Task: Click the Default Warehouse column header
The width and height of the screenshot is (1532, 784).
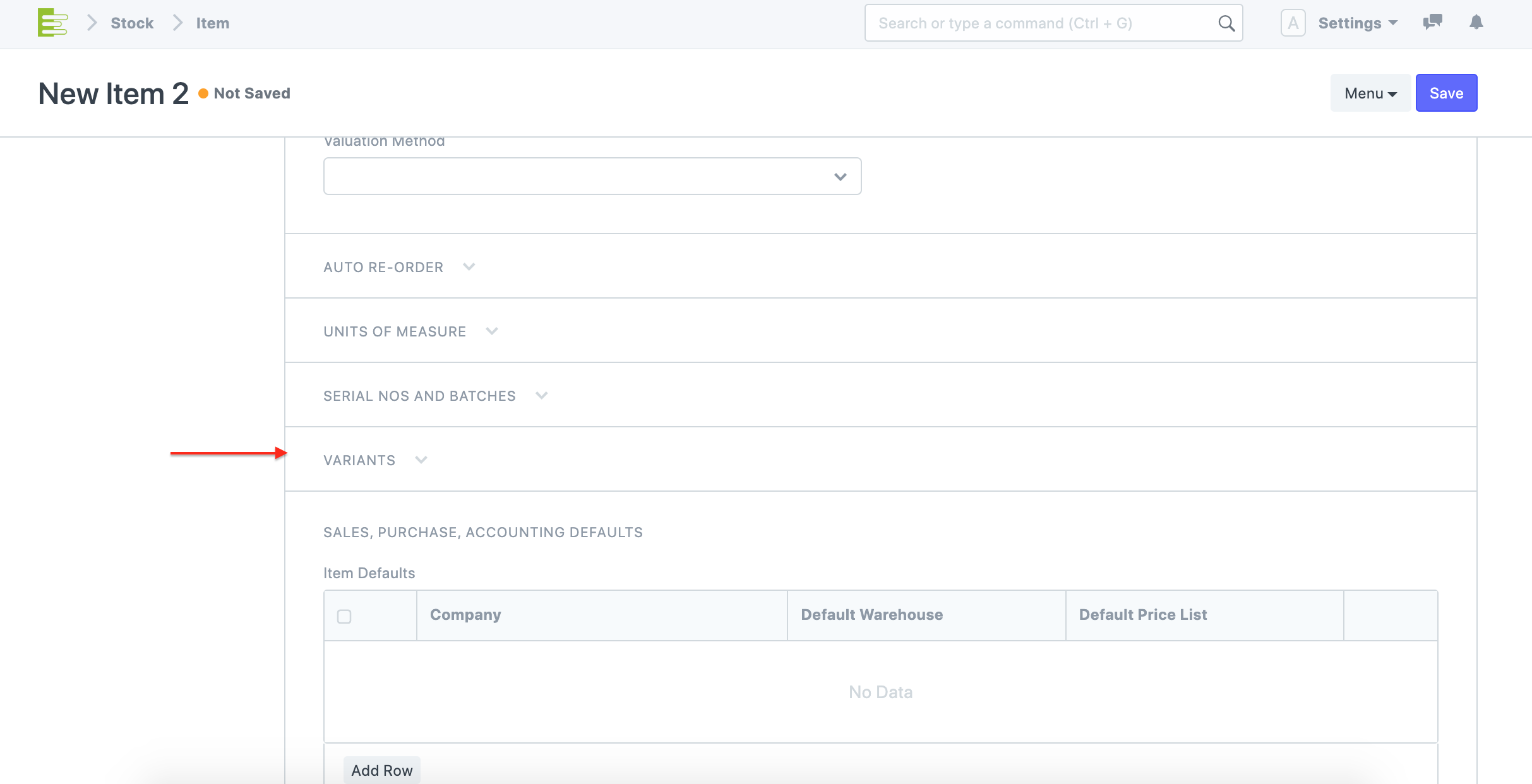Action: (871, 615)
